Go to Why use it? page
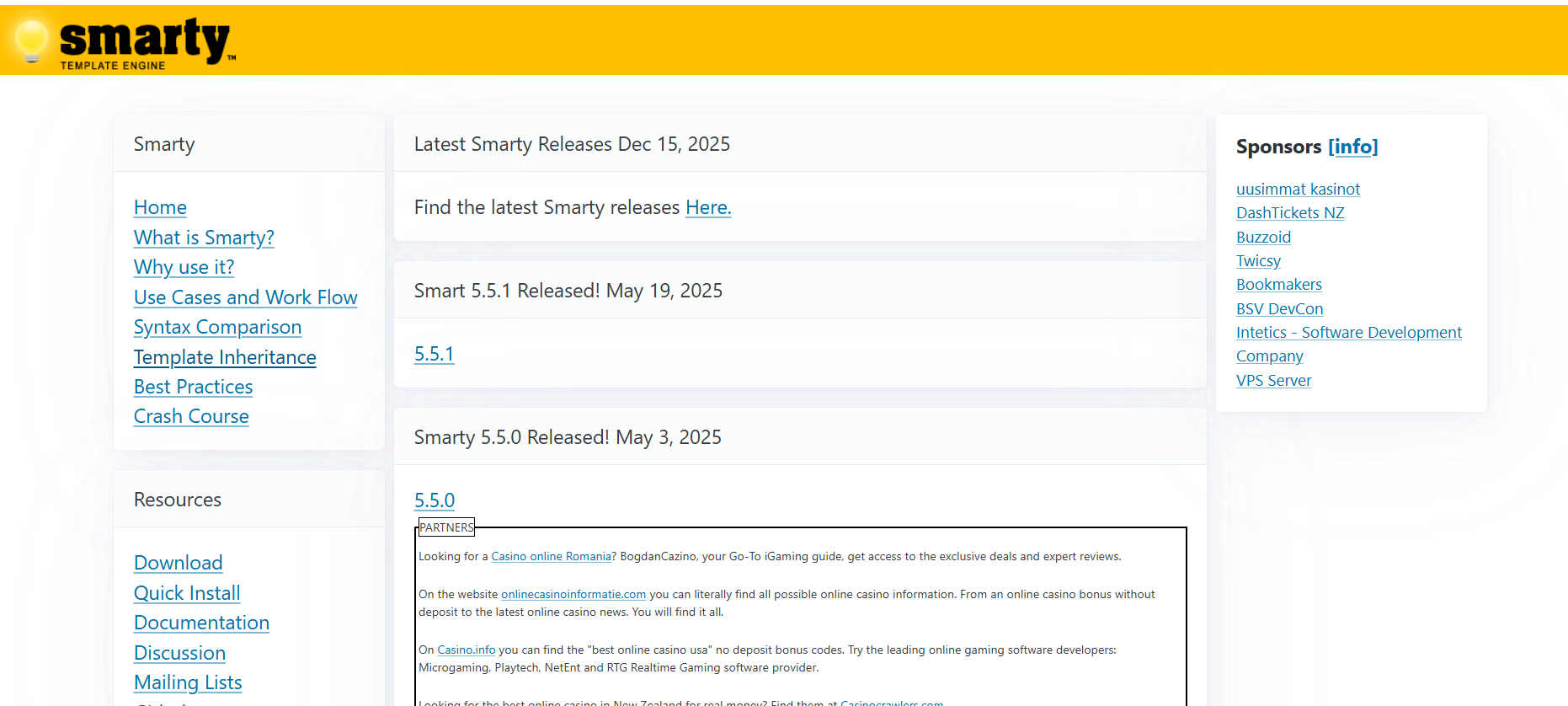This screenshot has width=1568, height=706. [184, 267]
